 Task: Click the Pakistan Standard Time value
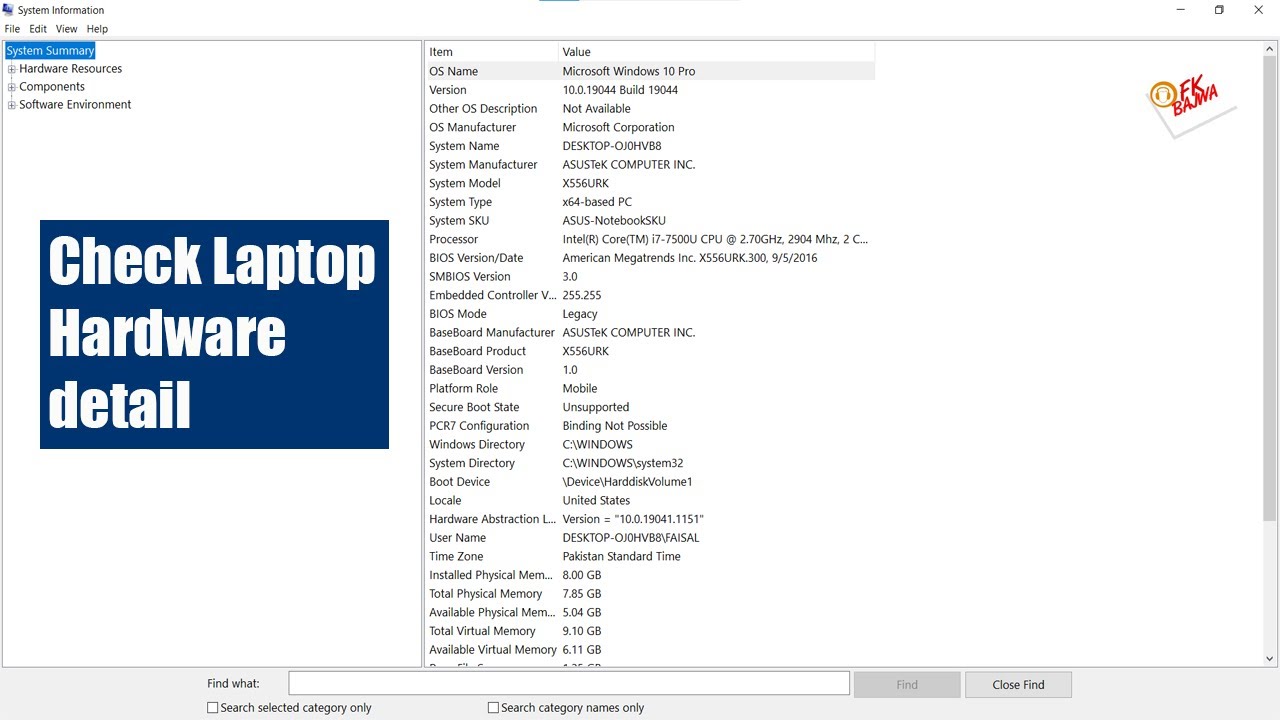pyautogui.click(x=622, y=557)
